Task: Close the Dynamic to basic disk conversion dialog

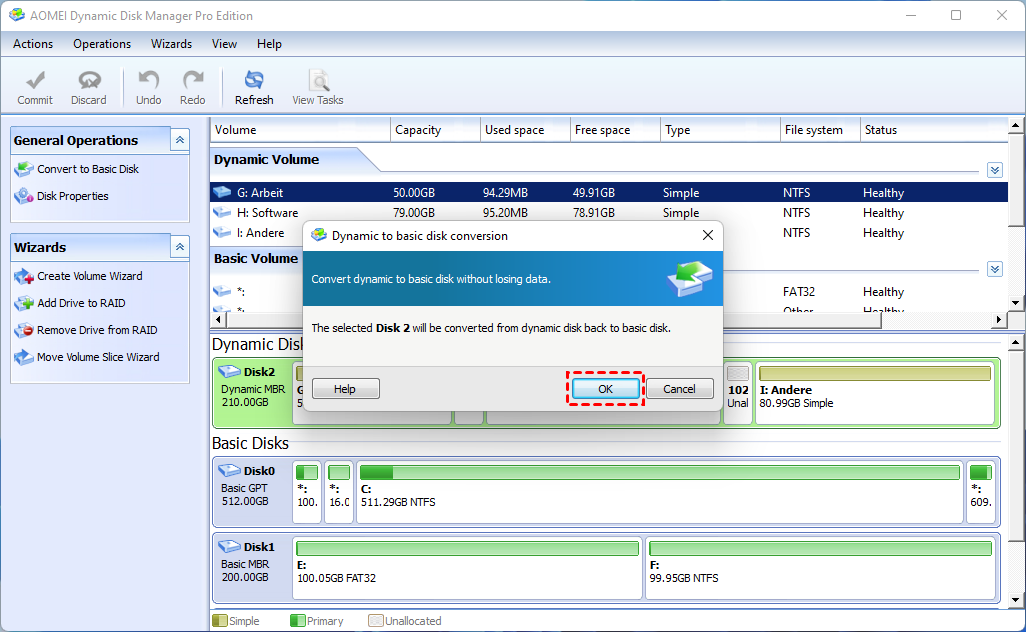Action: point(707,236)
